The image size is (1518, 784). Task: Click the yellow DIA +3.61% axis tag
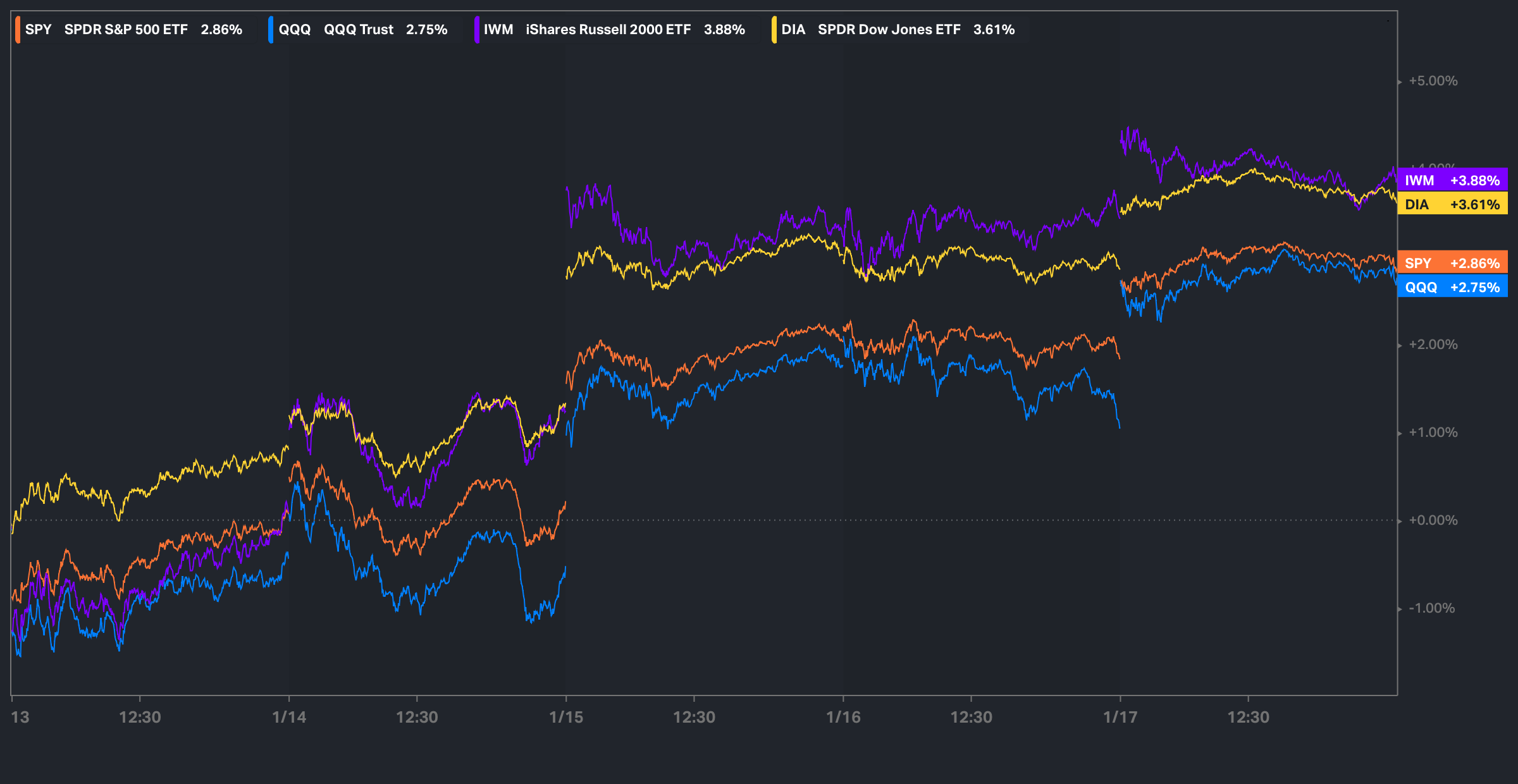pos(1452,204)
